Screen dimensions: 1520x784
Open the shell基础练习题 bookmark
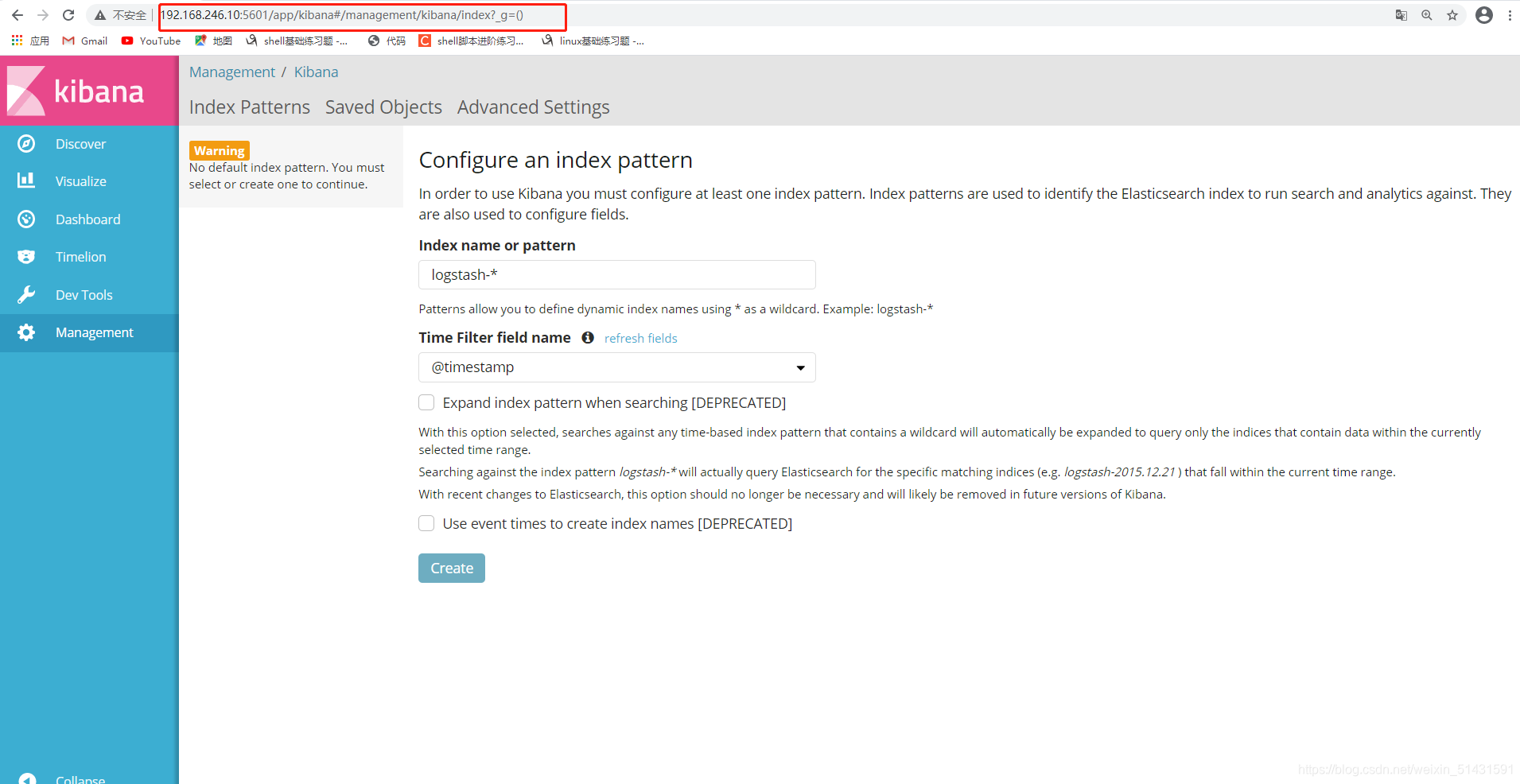(297, 41)
